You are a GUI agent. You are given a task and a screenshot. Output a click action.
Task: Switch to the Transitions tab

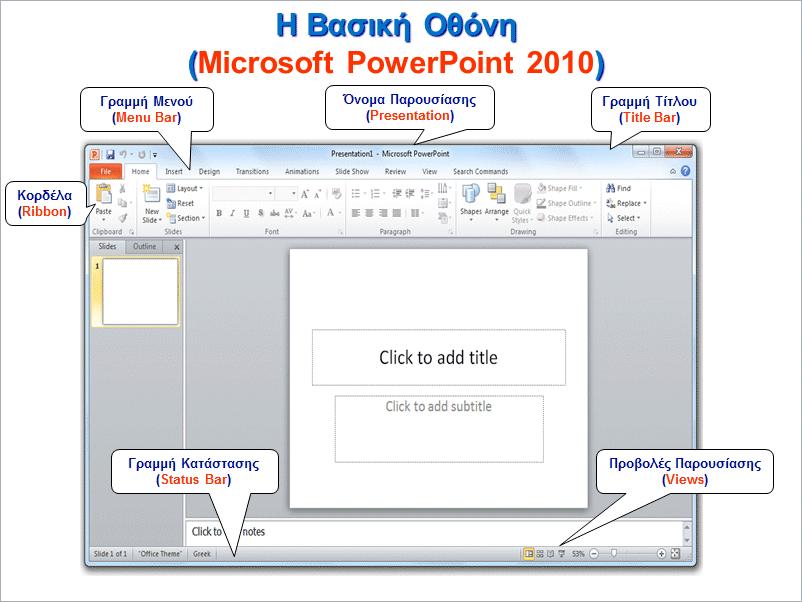[252, 171]
